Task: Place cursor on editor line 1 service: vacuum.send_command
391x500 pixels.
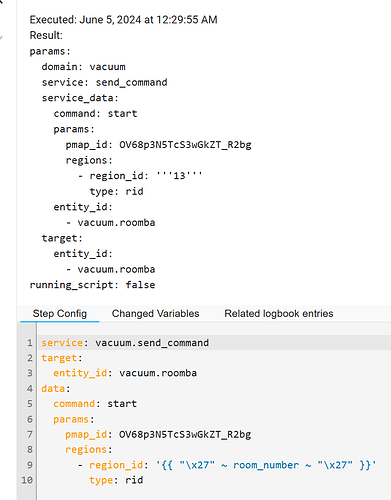Action: [x=125, y=343]
